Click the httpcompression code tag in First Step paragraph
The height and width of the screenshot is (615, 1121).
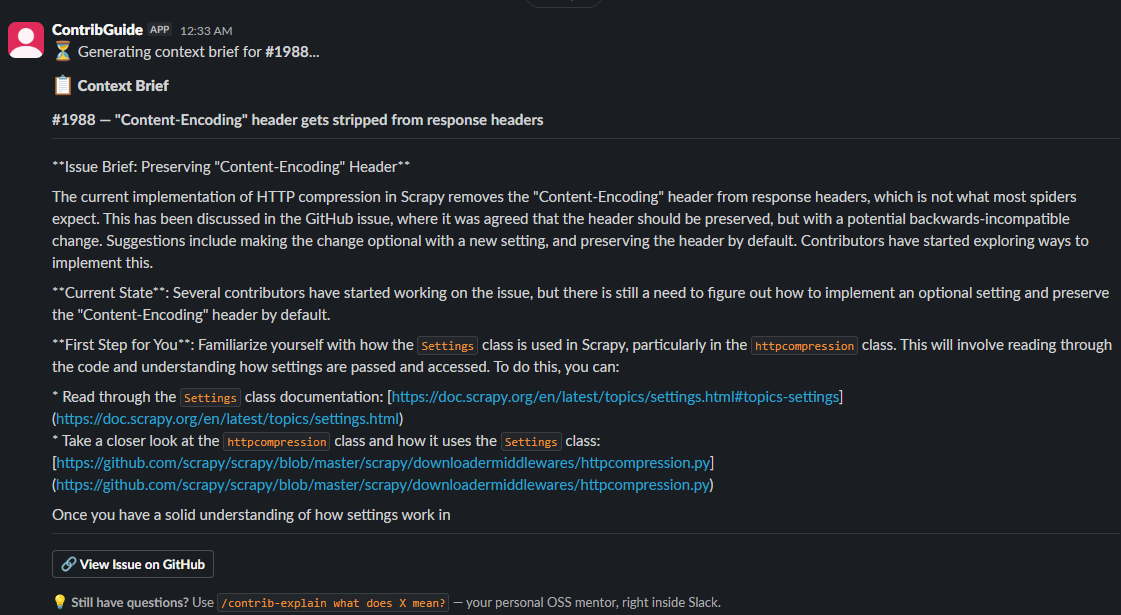804,346
